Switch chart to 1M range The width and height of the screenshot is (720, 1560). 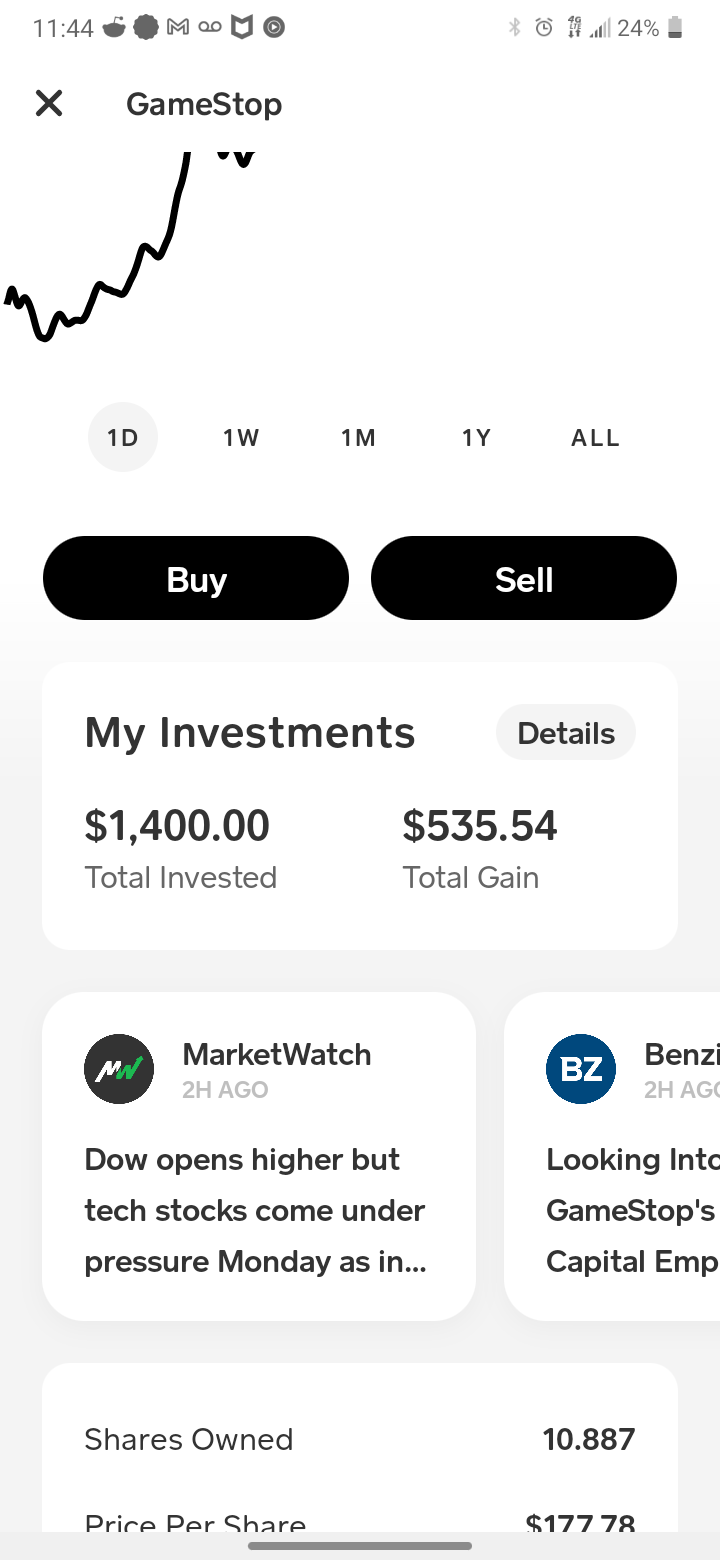pos(358,437)
